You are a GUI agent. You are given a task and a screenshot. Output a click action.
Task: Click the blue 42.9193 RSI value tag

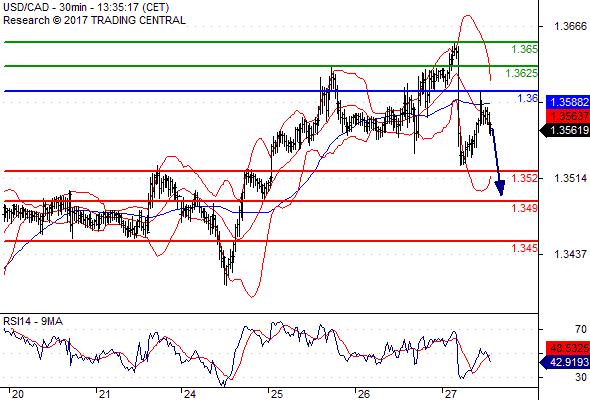[565, 362]
